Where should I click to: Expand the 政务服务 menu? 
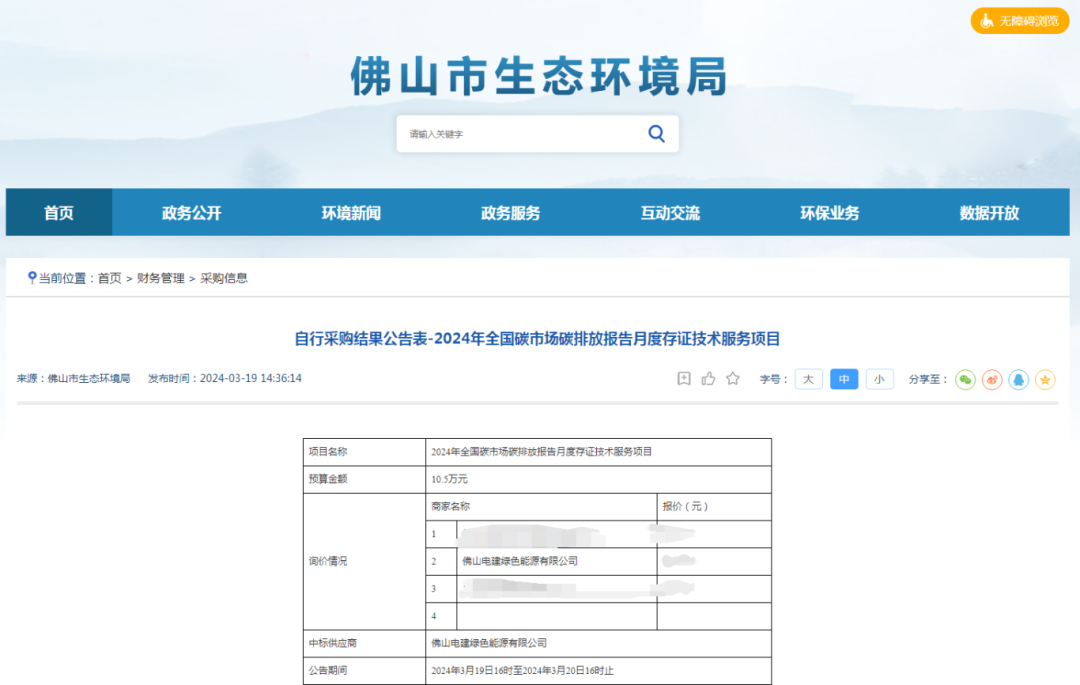pyautogui.click(x=509, y=212)
